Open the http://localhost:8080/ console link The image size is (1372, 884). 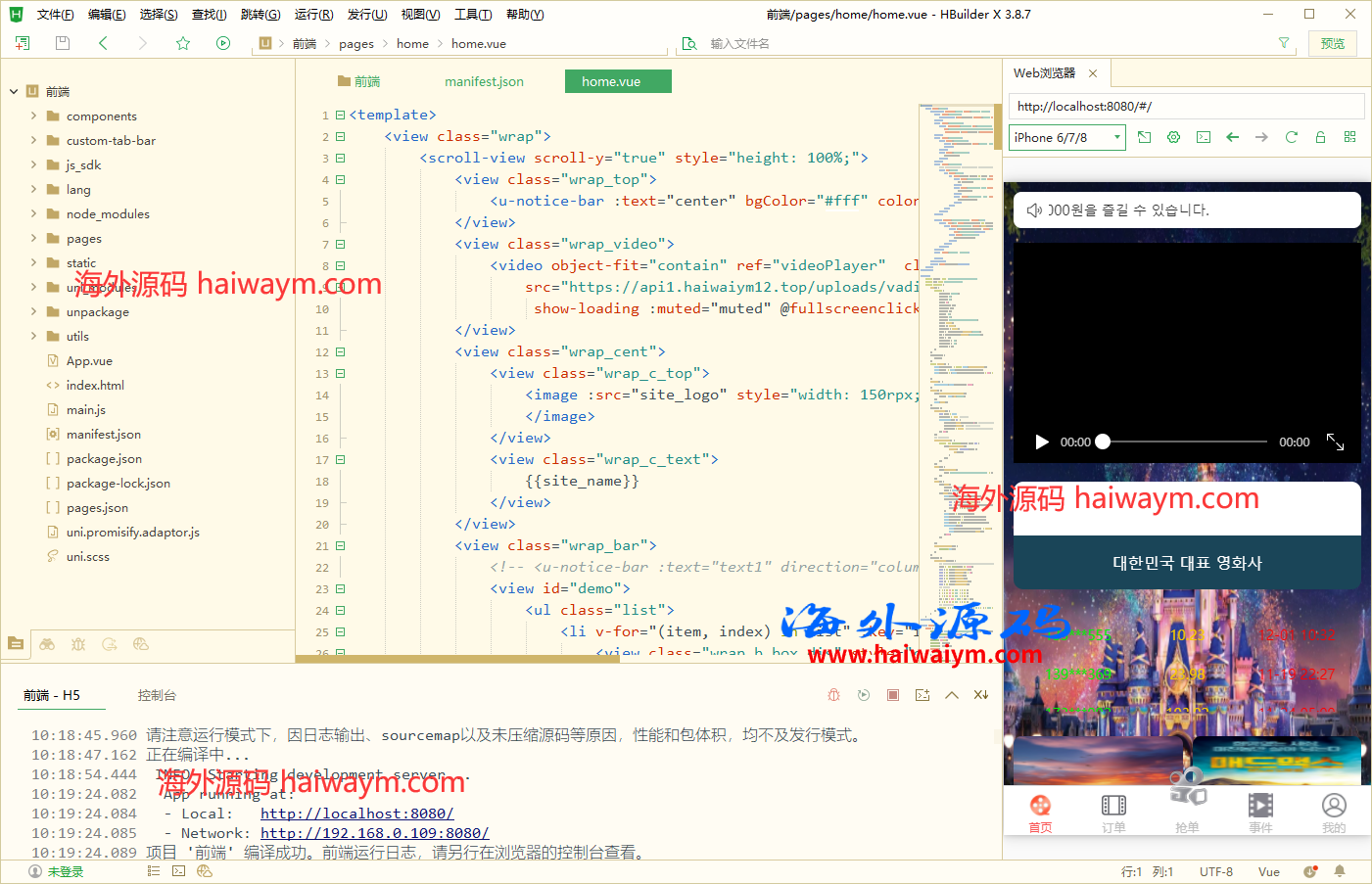click(x=356, y=814)
